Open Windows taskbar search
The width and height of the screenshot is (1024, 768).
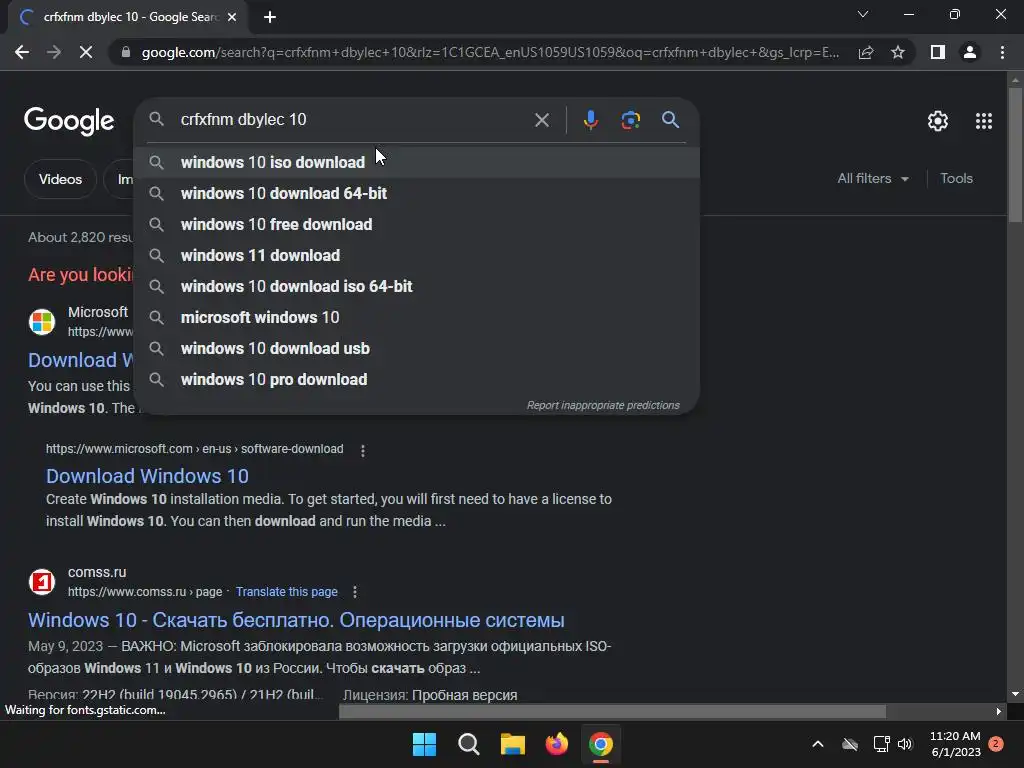(x=468, y=744)
